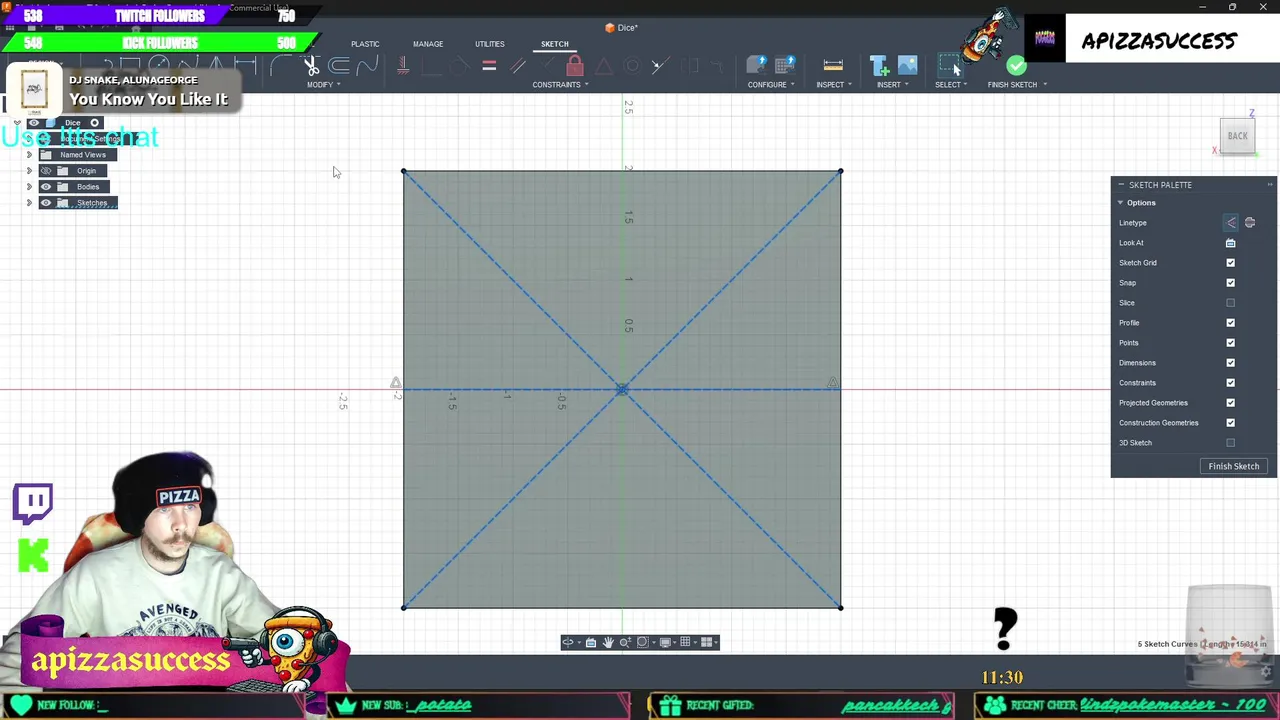
Task: Click the Window Select tool icon
Action: (x=949, y=66)
